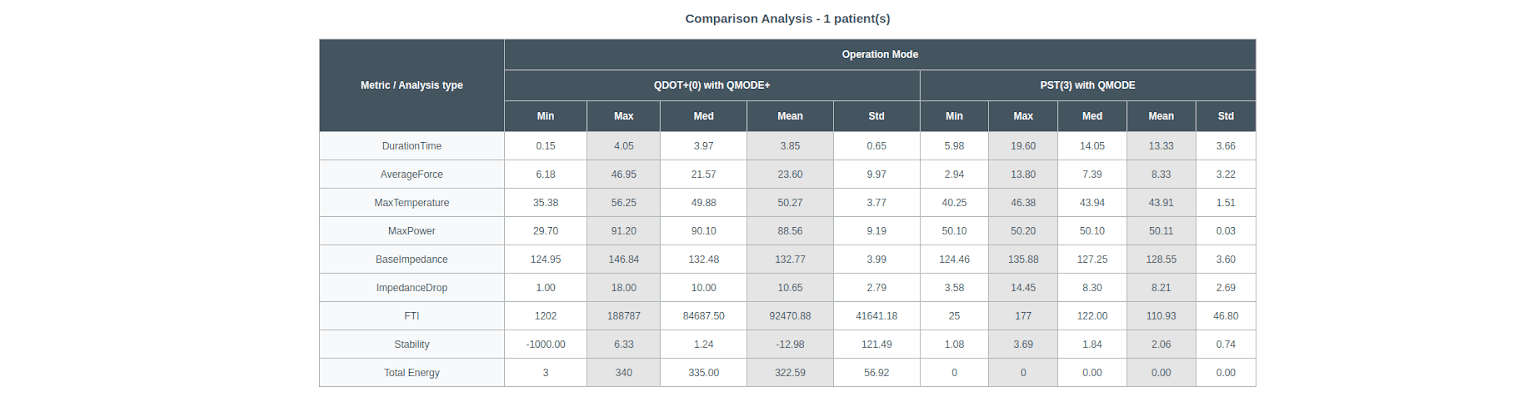Select the 'PST(3) with QMODE' column group header

(1087, 86)
